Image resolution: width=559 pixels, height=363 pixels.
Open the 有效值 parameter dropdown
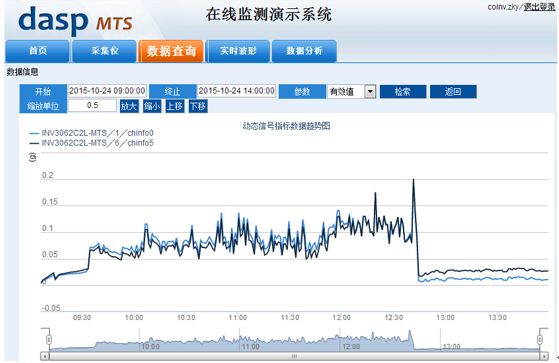pos(352,92)
